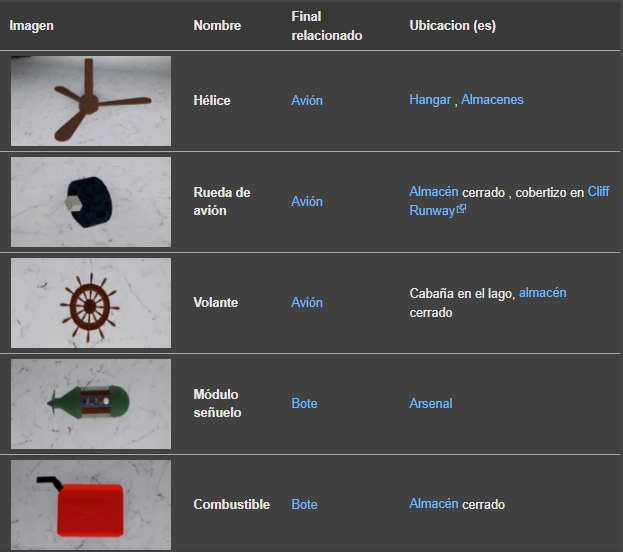623x552 pixels.
Task: Click the Hélice propeller image
Action: point(91,101)
